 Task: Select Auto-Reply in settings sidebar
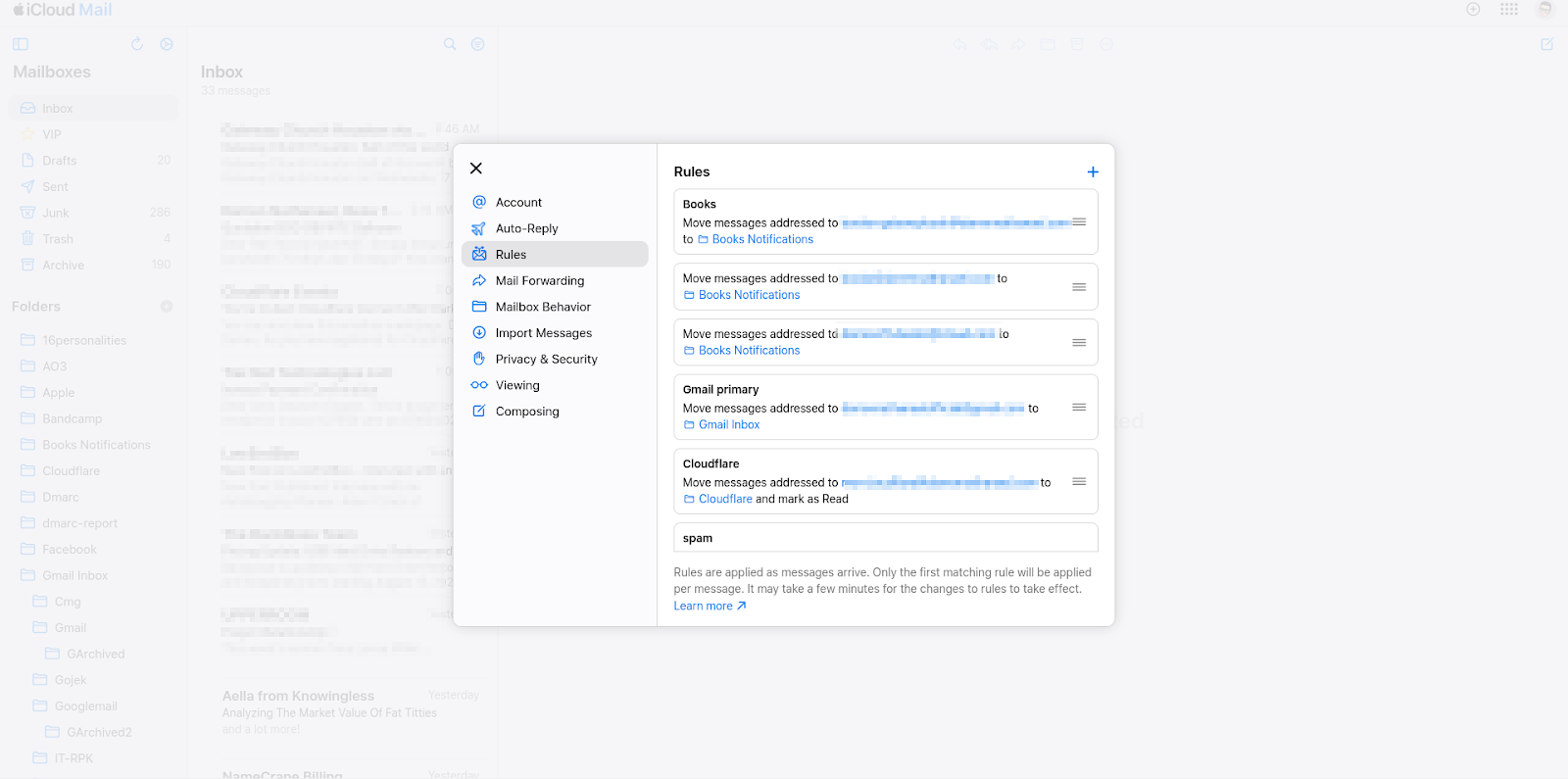click(526, 228)
